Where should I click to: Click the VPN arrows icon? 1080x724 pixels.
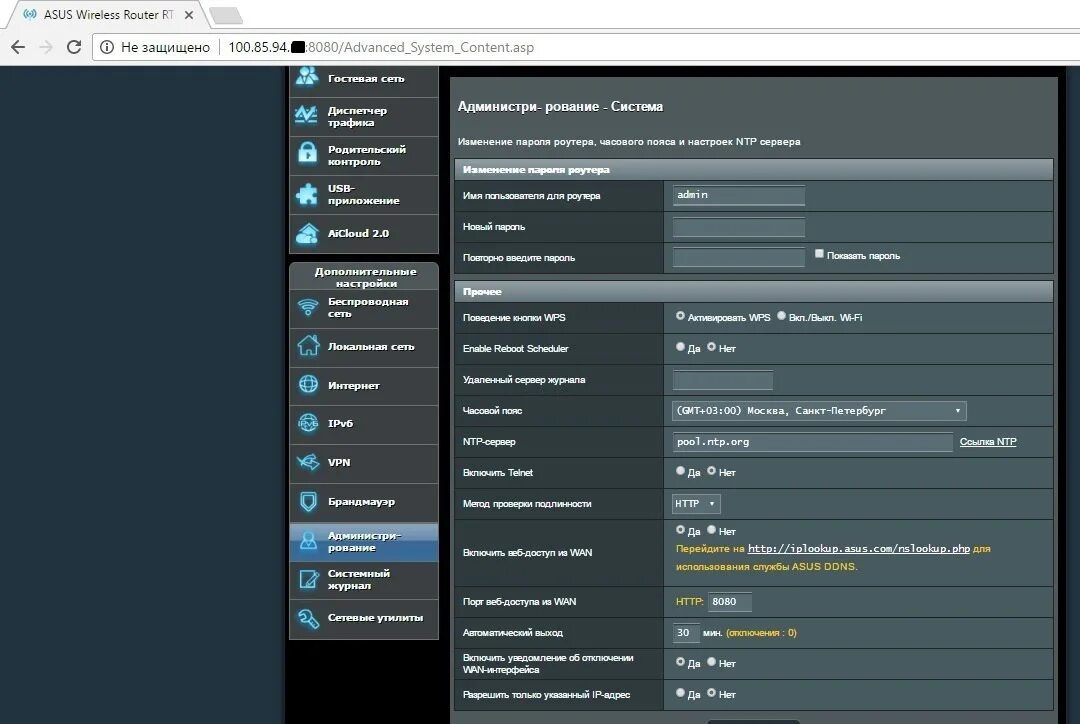308,462
